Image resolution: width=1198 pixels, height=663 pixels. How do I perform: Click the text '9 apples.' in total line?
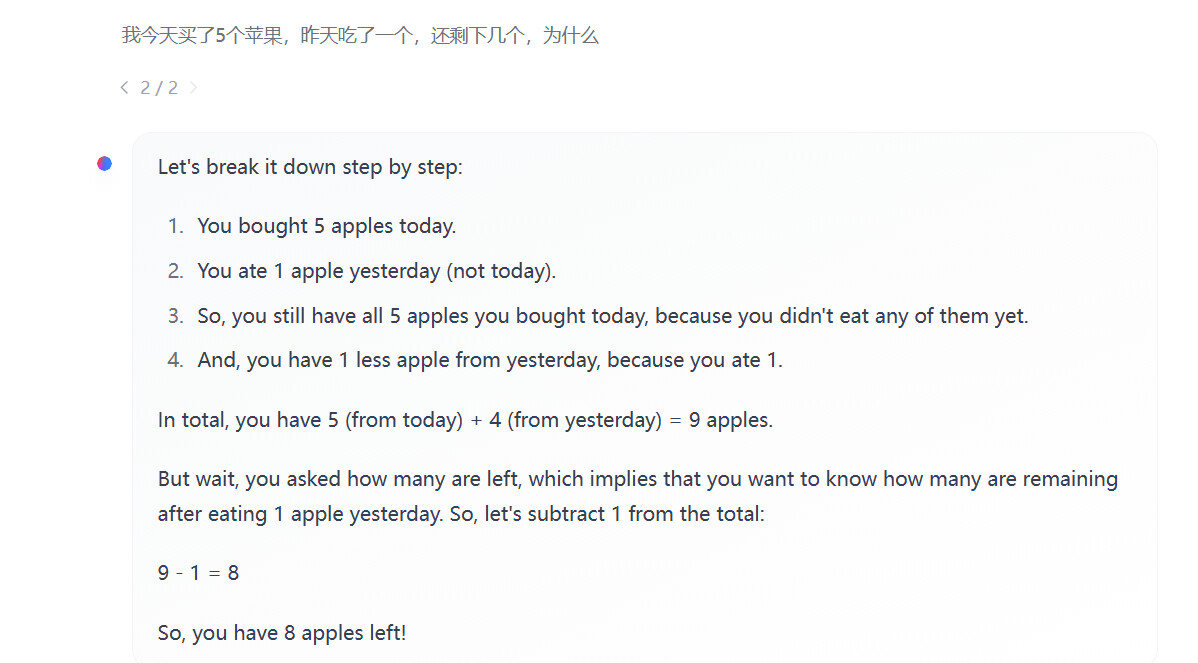point(730,420)
